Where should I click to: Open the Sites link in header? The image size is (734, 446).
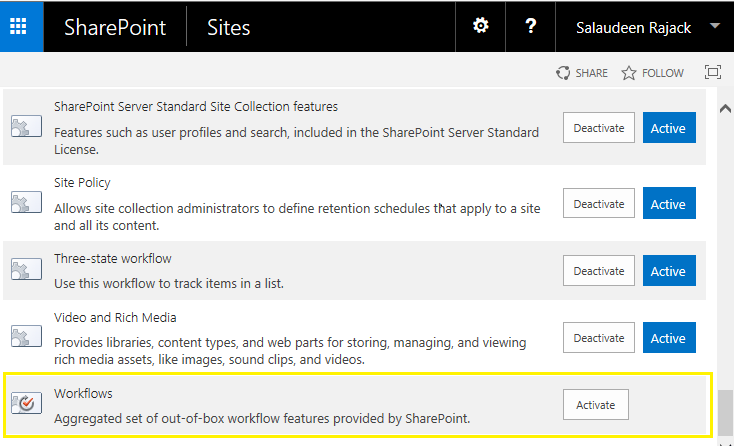click(x=228, y=28)
